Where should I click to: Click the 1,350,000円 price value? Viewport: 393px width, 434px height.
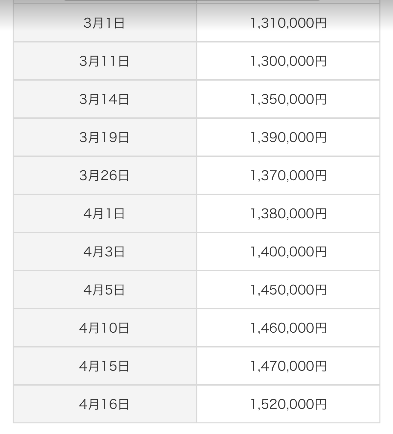tap(288, 99)
